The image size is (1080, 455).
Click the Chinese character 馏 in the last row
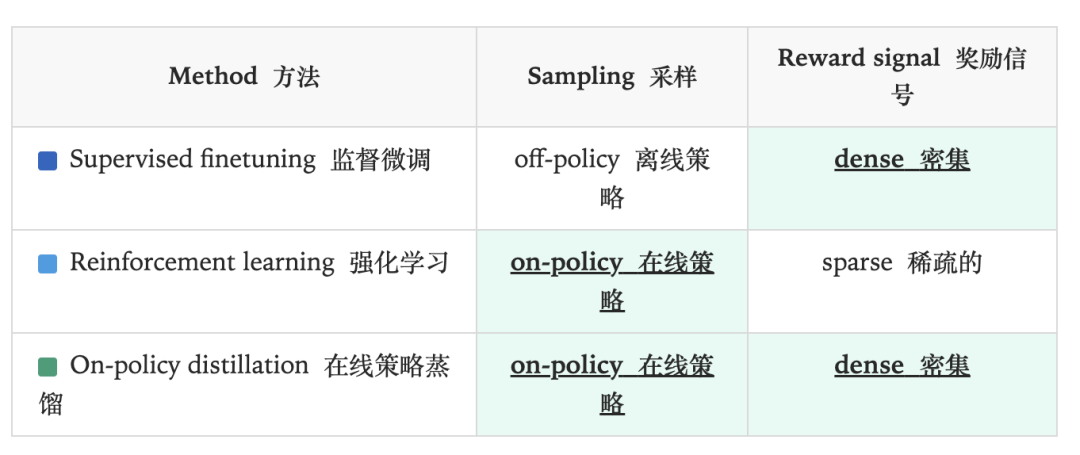[50, 404]
